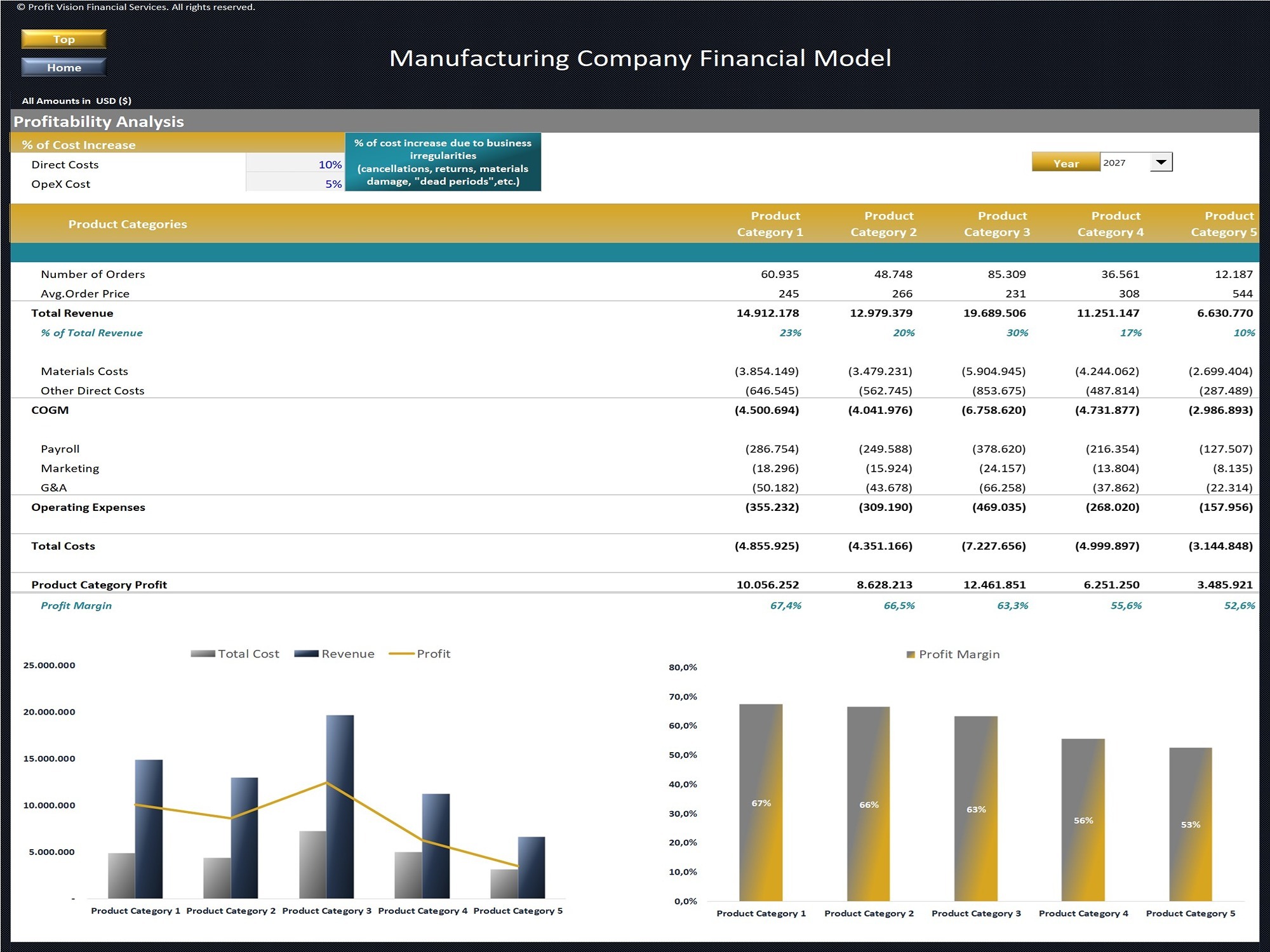The height and width of the screenshot is (952, 1270).
Task: Select the Year value field 2027
Action: click(1125, 162)
